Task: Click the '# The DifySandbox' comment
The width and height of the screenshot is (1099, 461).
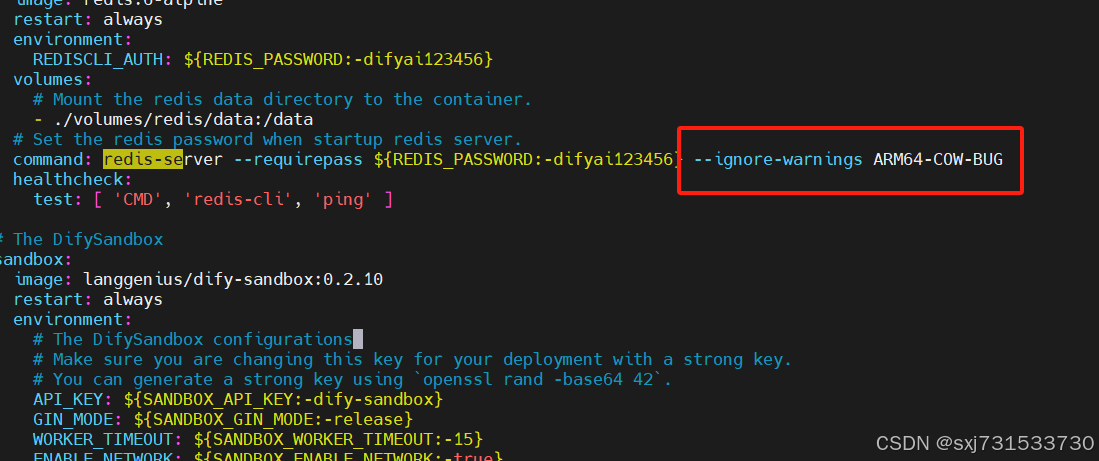Action: click(81, 240)
